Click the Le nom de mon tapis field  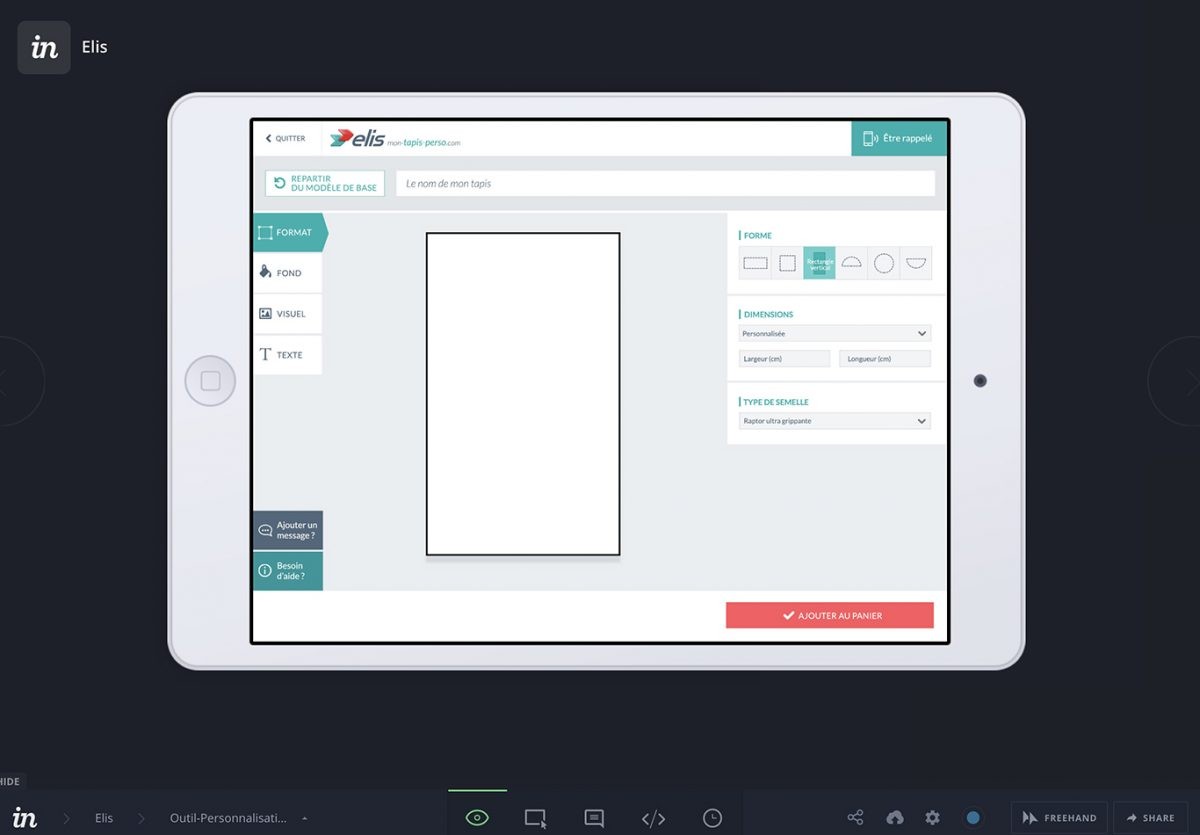[667, 183]
